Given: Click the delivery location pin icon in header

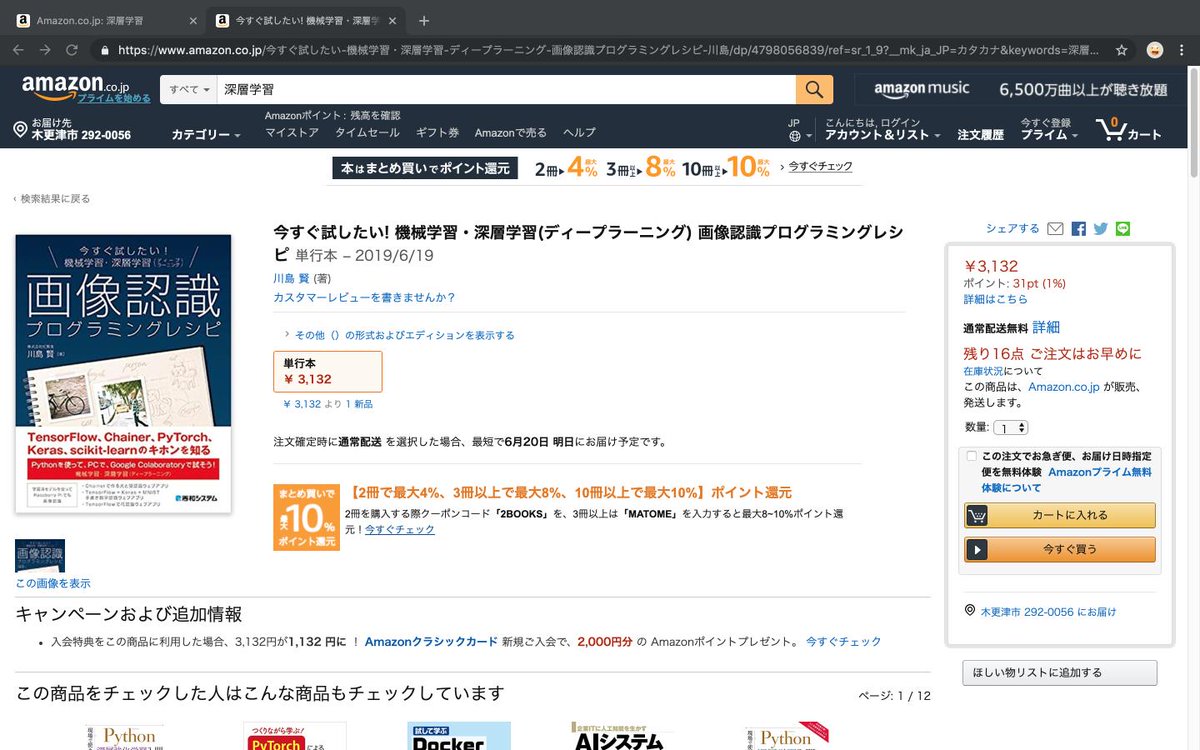Looking at the screenshot, I should click(20, 129).
